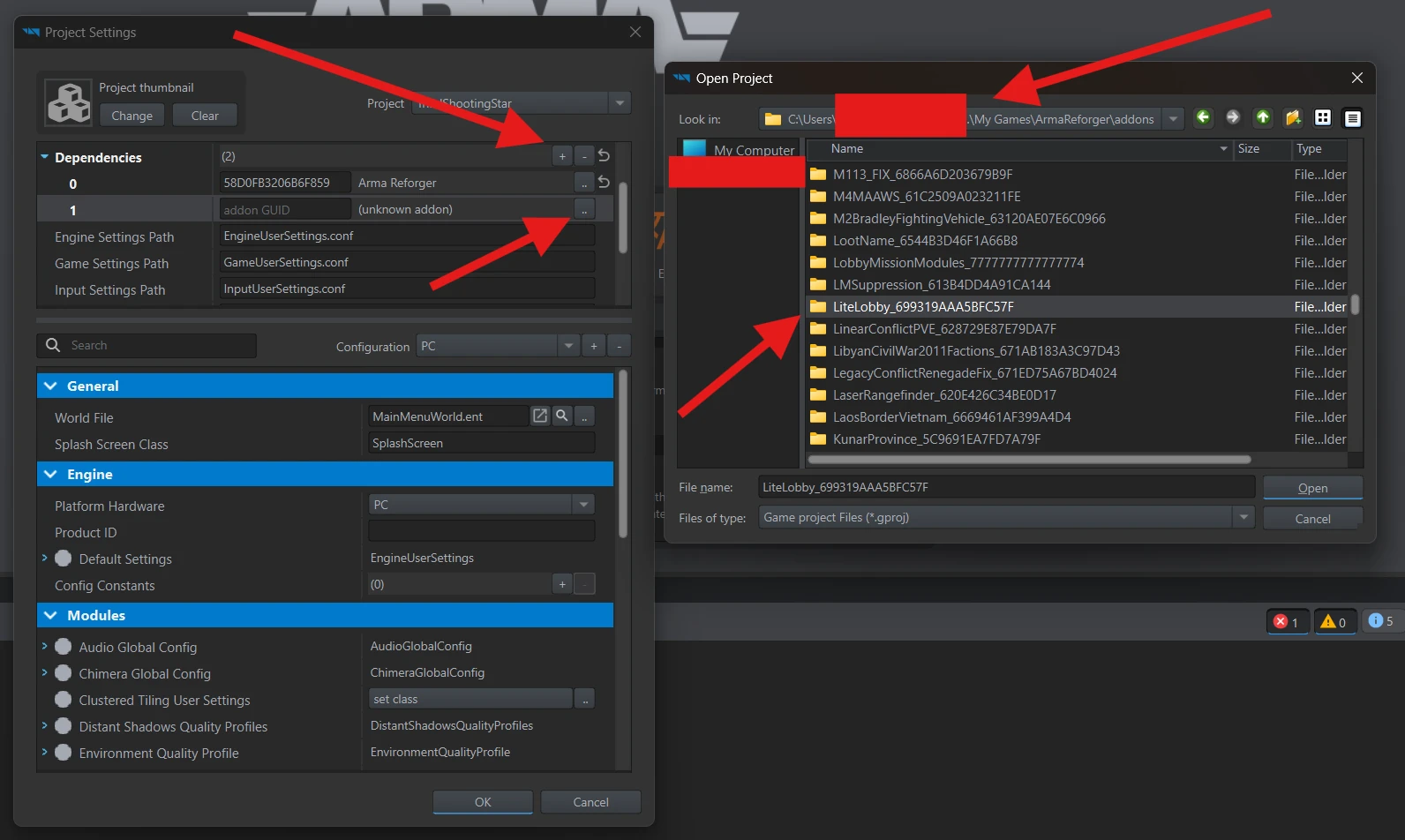Screen dimensions: 1405x840
Task: Click the settings Search field
Action: pyautogui.click(x=147, y=345)
